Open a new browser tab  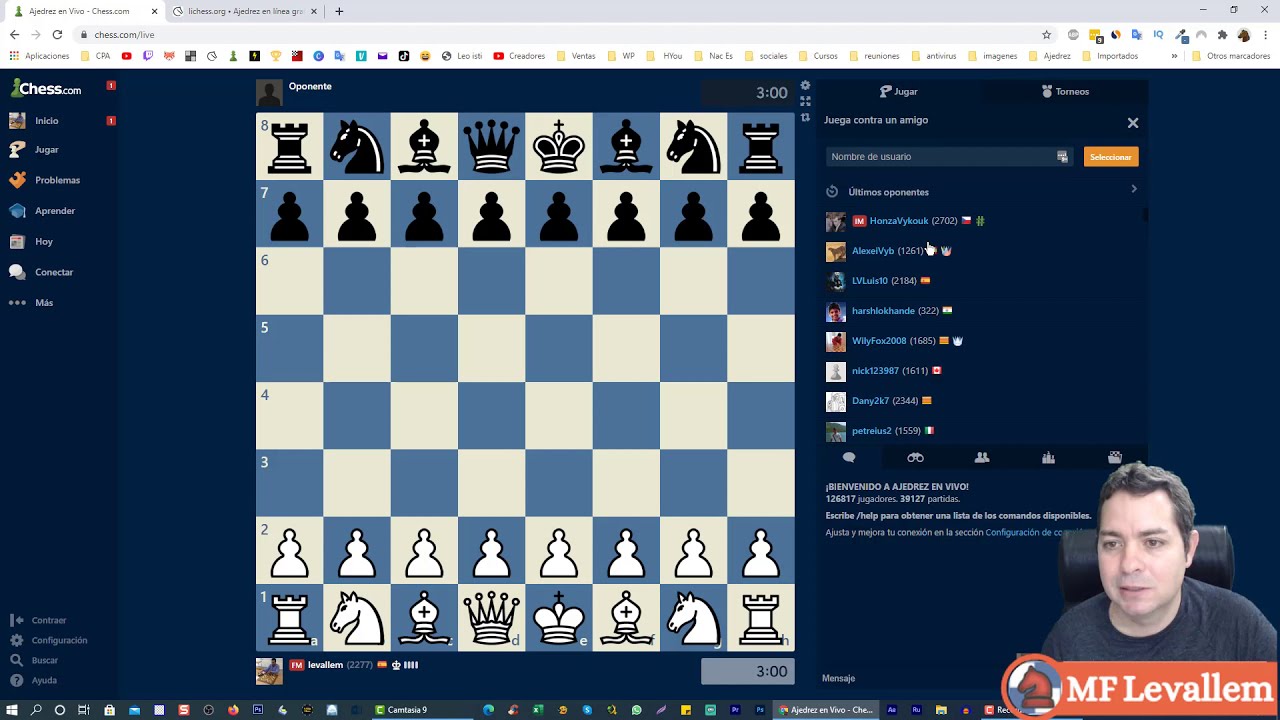(x=339, y=11)
